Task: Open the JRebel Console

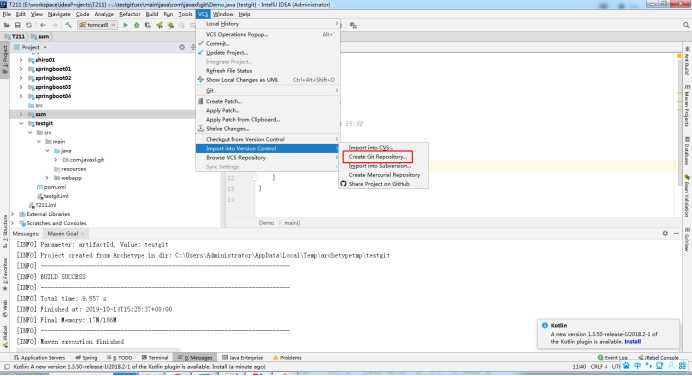Action: [x=658, y=357]
